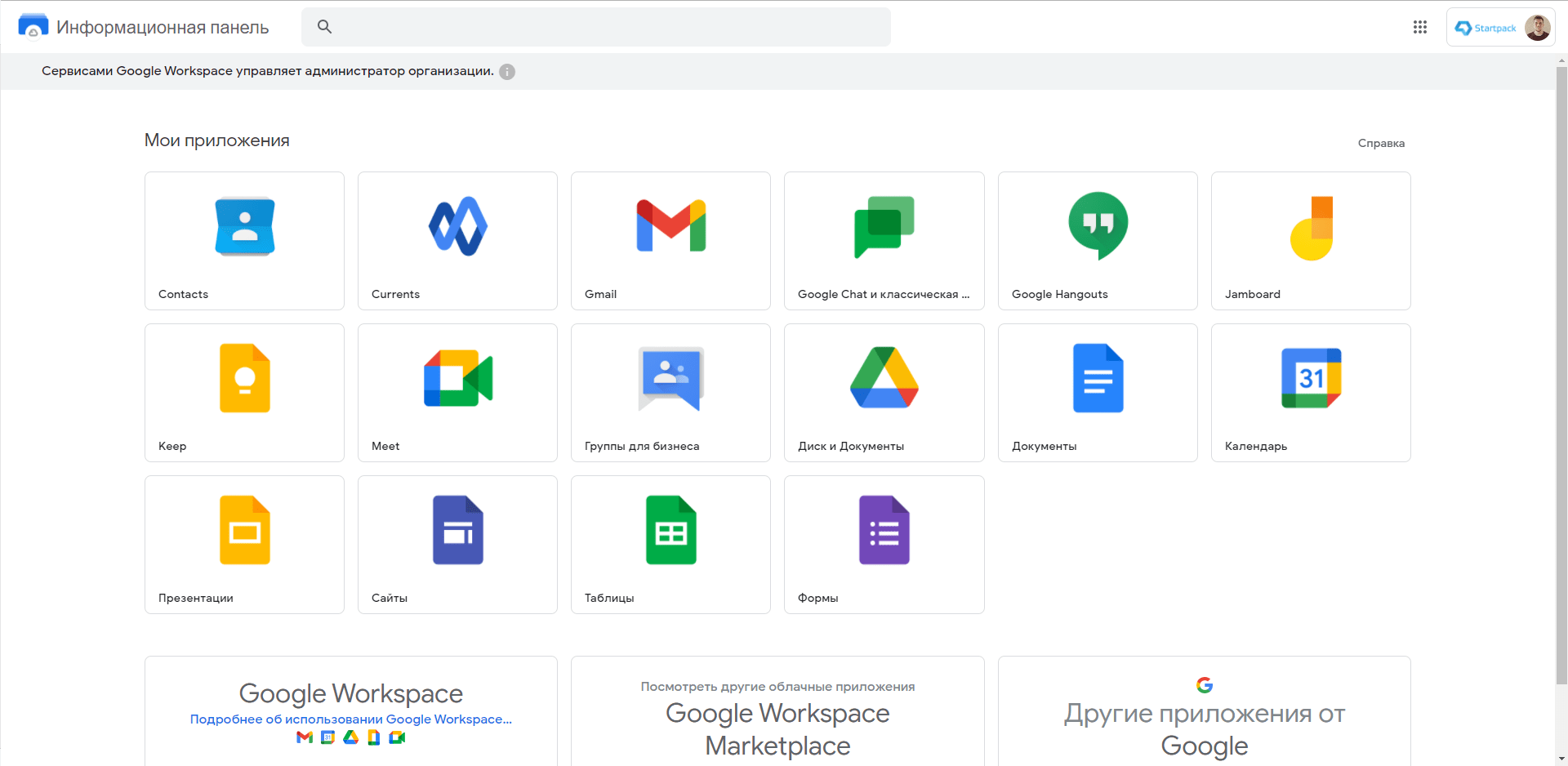
Task: Click the Google Chat и классическая label
Action: 884,294
